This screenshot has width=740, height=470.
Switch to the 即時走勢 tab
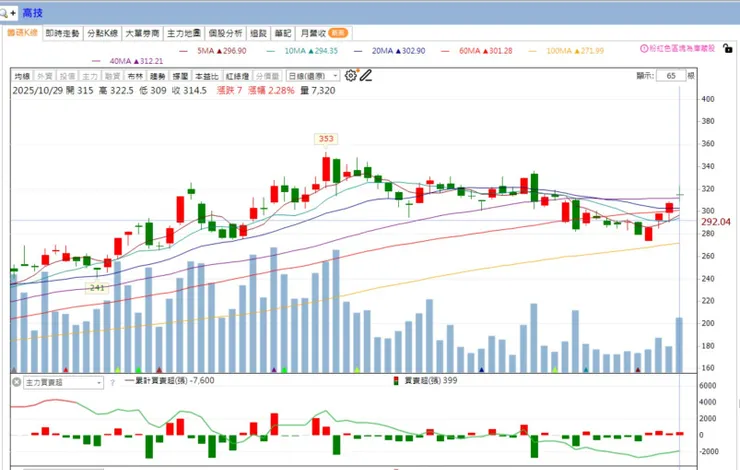(x=62, y=33)
